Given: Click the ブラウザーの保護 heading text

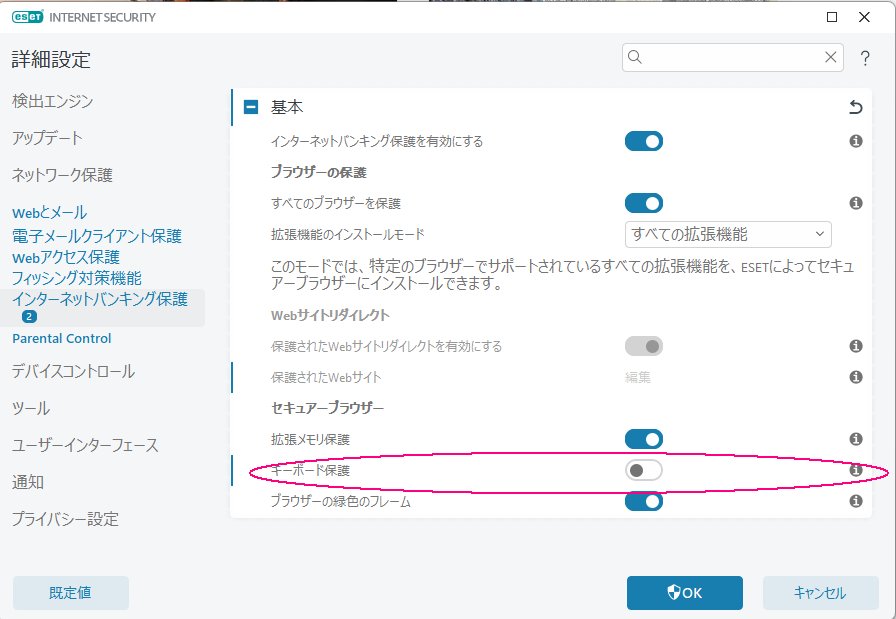Looking at the screenshot, I should [x=319, y=173].
